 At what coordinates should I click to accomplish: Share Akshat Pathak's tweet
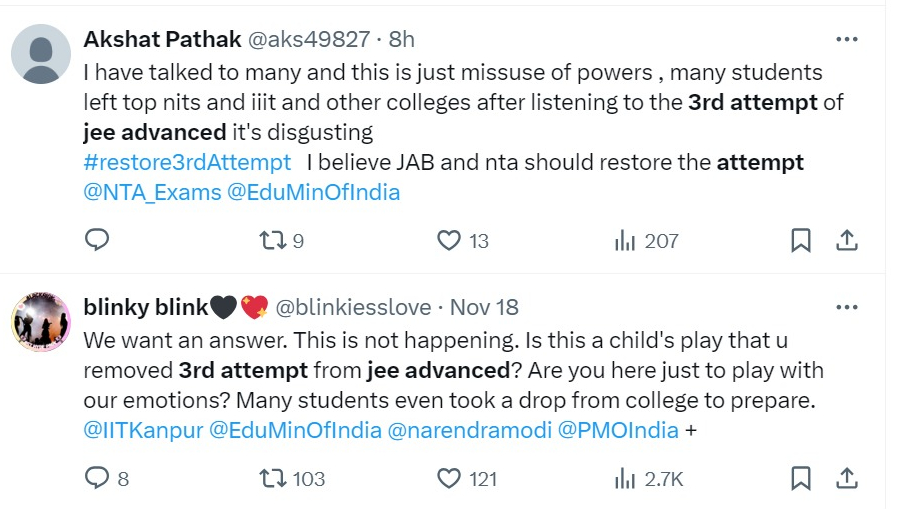846,240
